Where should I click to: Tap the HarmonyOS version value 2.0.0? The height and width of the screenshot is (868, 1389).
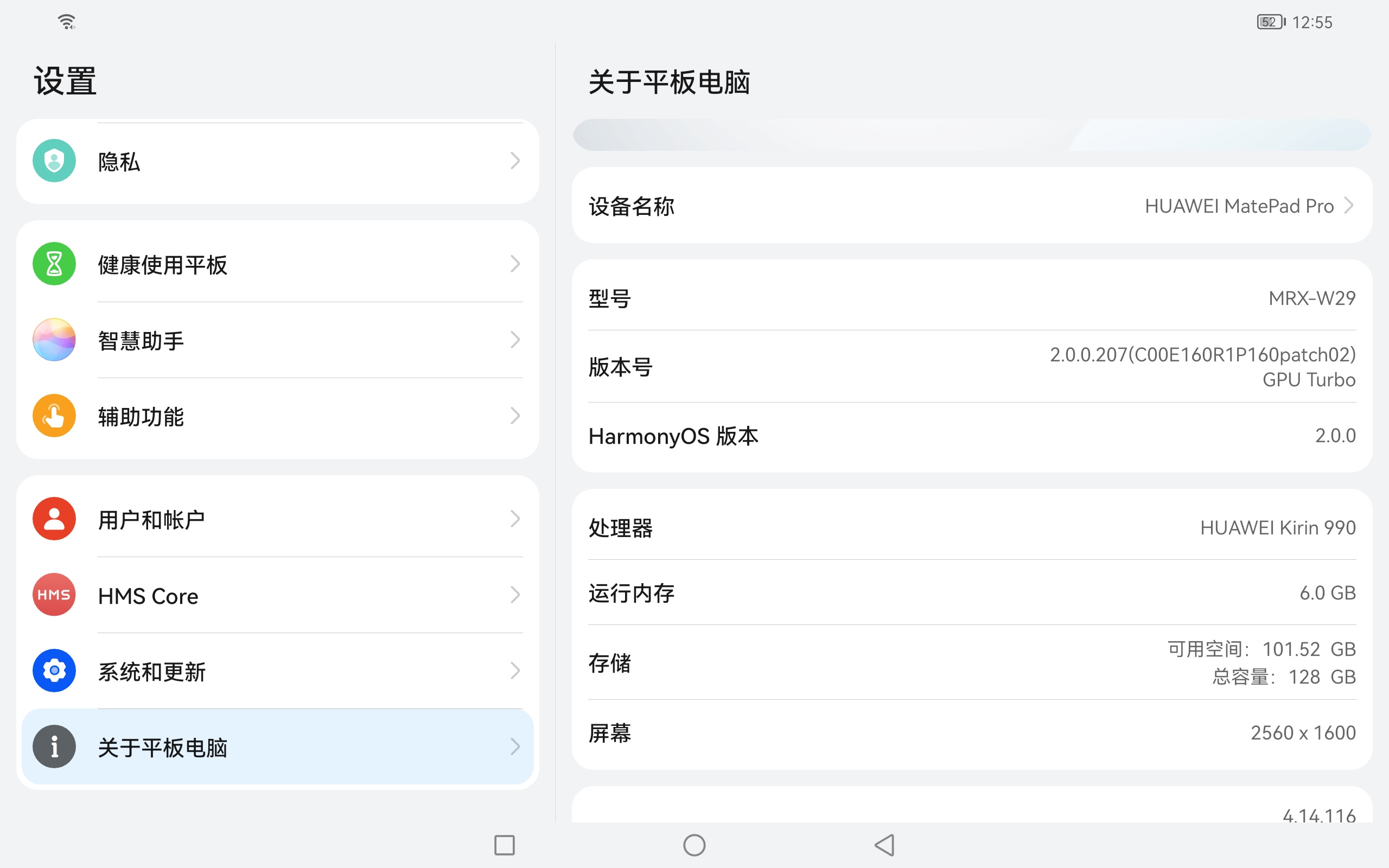pos(1336,436)
